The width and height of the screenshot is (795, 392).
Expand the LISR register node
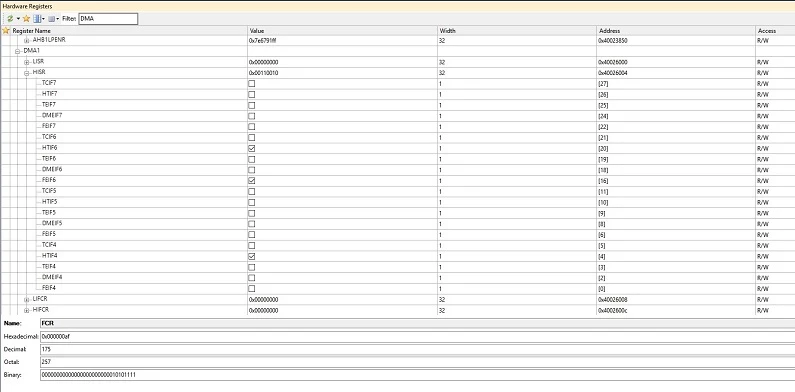27,62
